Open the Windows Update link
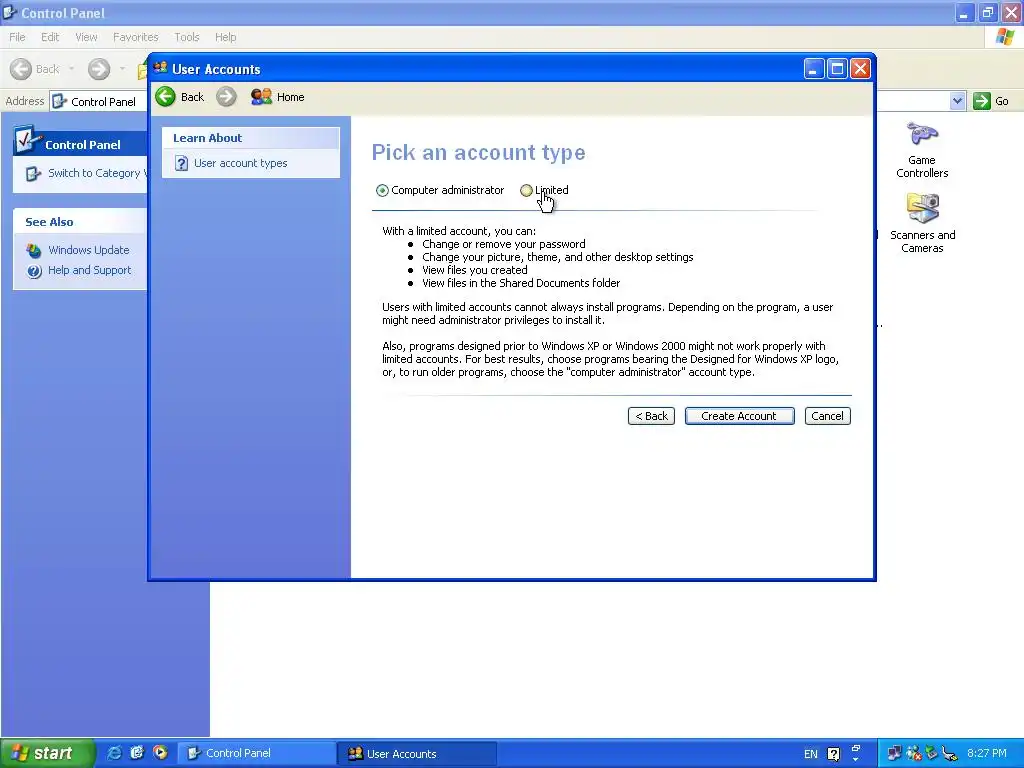The width and height of the screenshot is (1024, 768). (x=89, y=250)
